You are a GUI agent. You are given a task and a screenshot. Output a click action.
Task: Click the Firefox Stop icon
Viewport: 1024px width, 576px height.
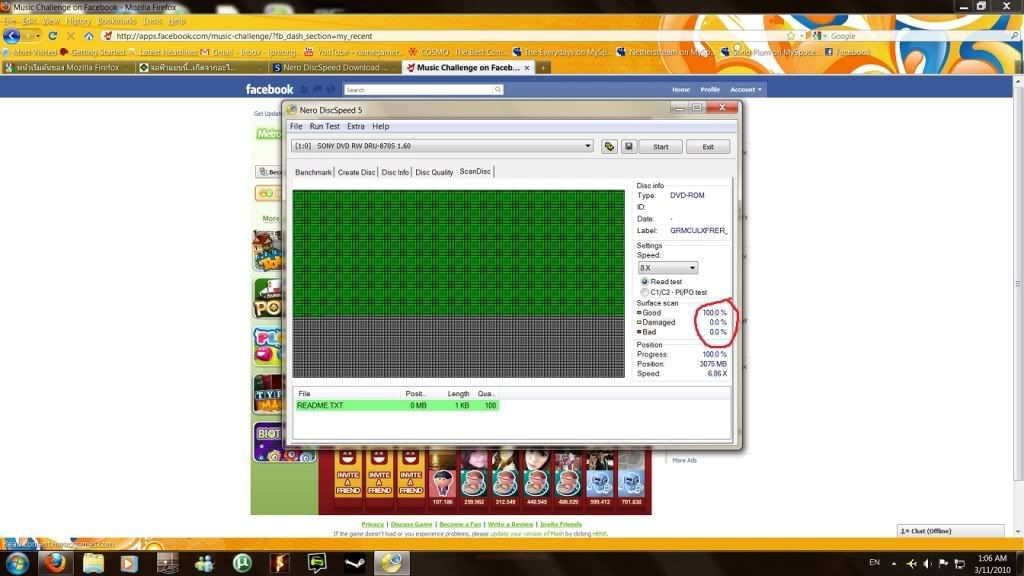point(71,36)
